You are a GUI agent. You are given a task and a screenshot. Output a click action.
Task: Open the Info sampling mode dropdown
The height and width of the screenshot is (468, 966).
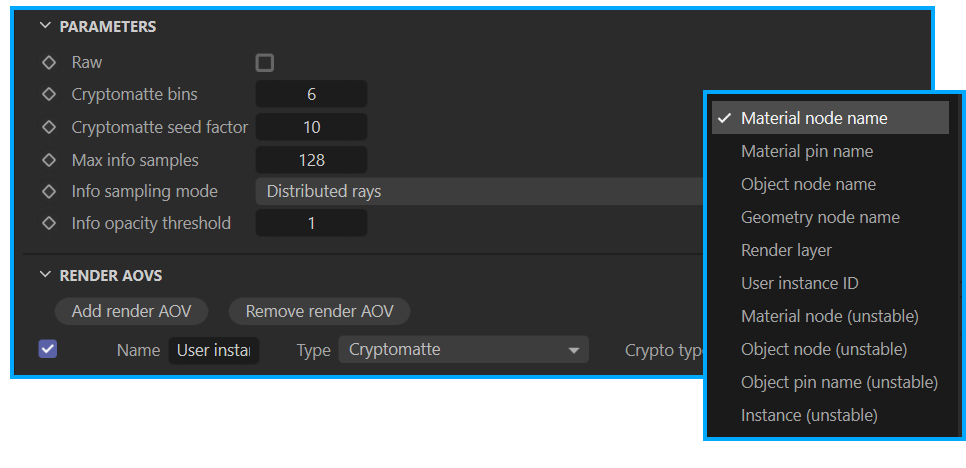click(x=480, y=192)
